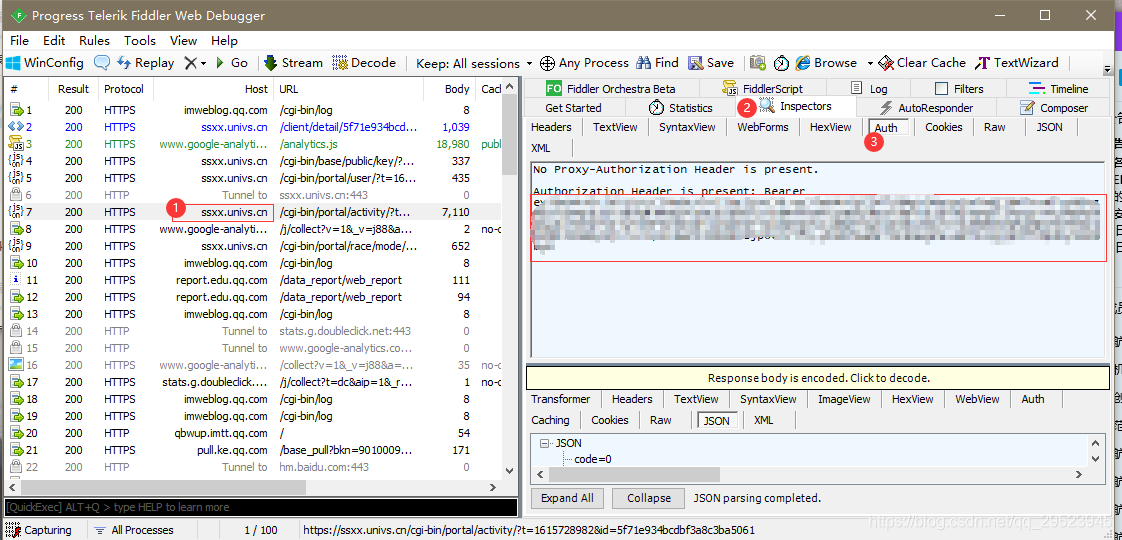Viewport: 1122px width, 540px height.
Task: Select the response Caching tab
Action: click(x=550, y=420)
